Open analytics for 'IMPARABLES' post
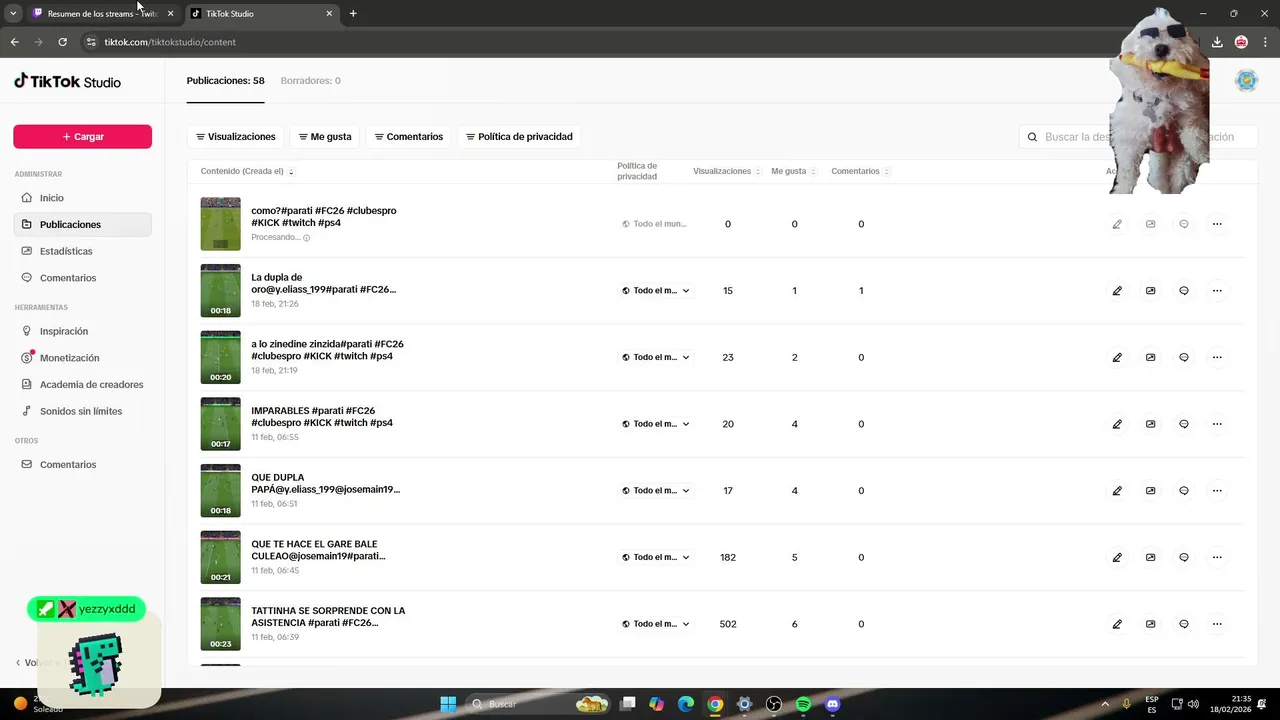The height and width of the screenshot is (720, 1280). click(1150, 424)
